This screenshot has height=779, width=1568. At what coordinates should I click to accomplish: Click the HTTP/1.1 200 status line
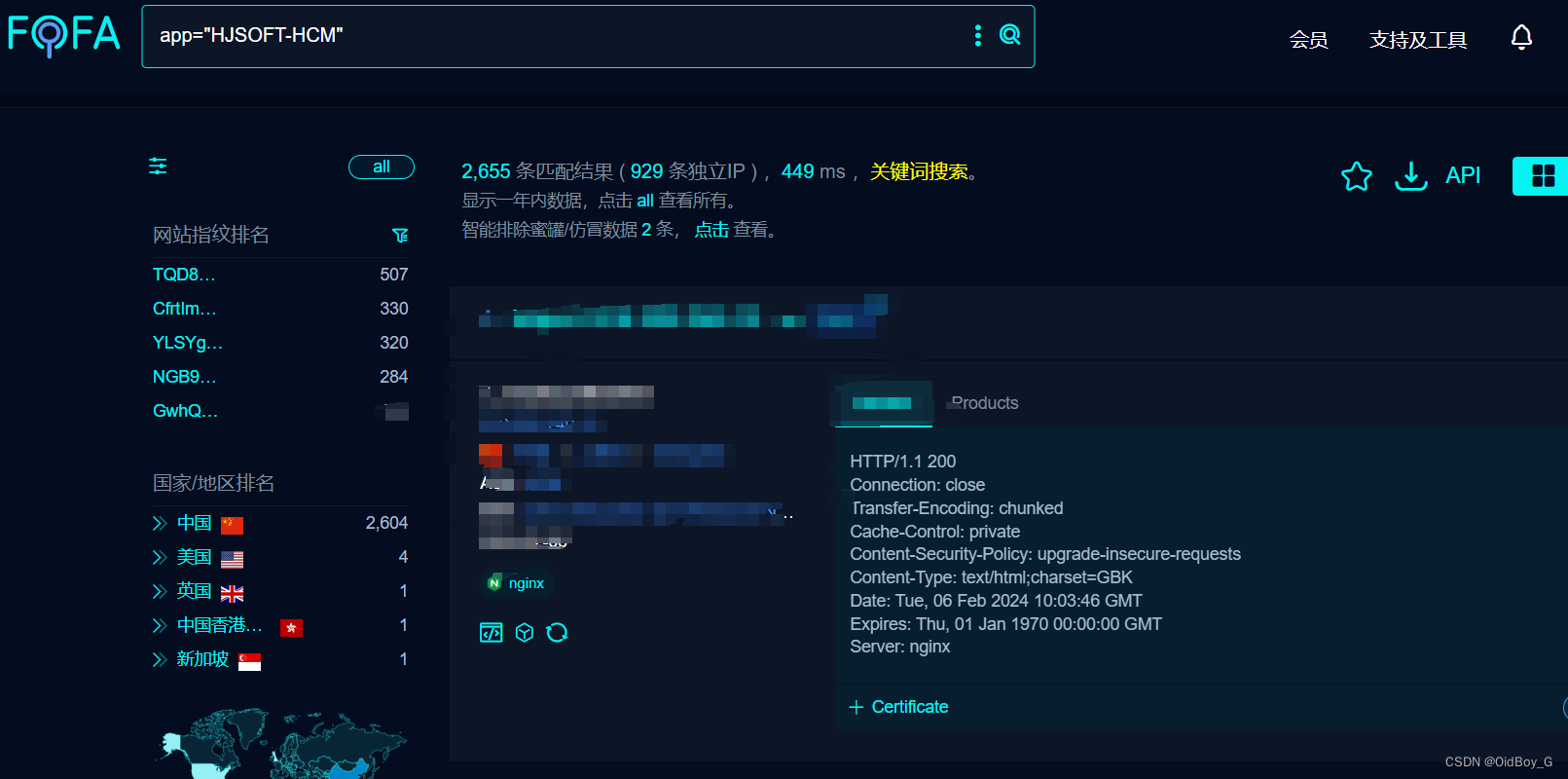pos(902,462)
